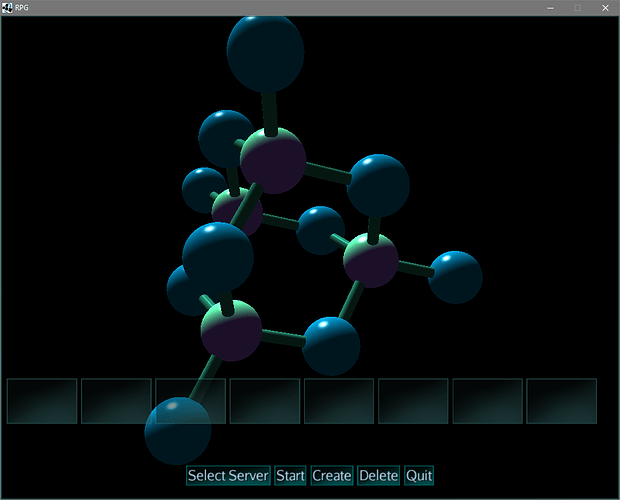Start the game with Start button
Screen dimensions: 620x500
click(290, 475)
